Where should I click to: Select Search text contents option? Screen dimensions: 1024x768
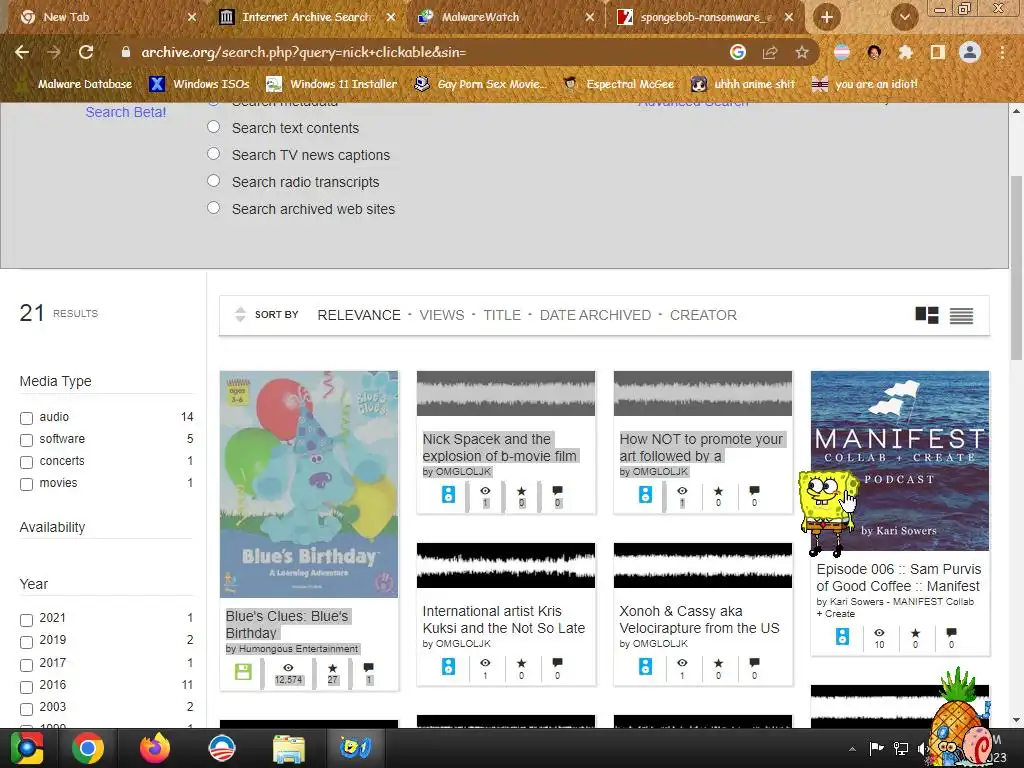point(214,127)
